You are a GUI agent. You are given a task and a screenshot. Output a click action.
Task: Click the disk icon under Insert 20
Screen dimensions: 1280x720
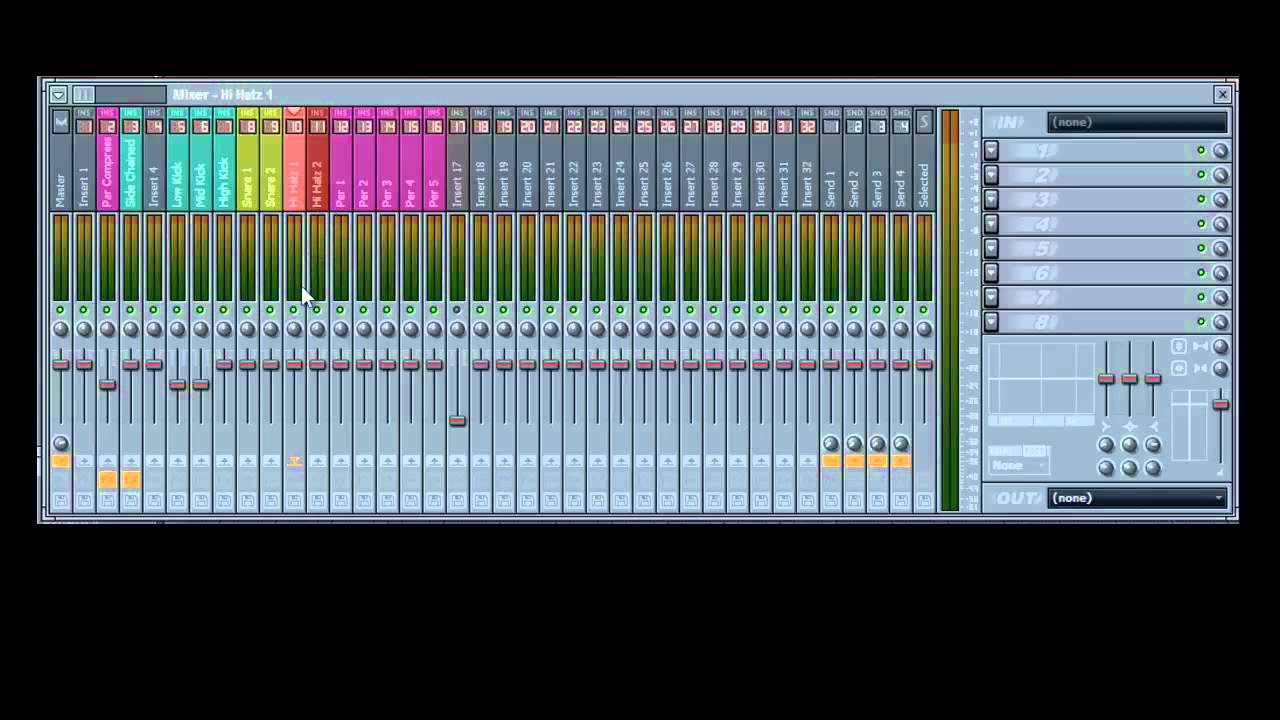527,499
